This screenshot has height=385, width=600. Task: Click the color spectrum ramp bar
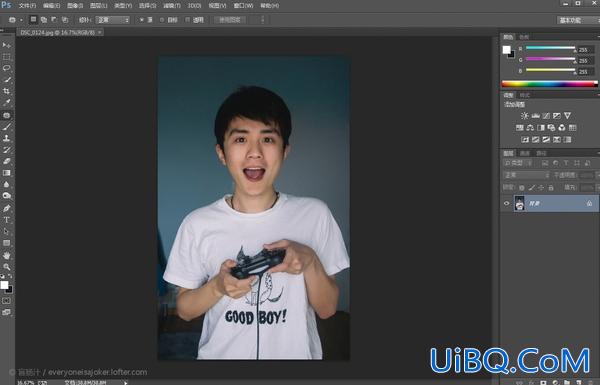click(x=549, y=84)
